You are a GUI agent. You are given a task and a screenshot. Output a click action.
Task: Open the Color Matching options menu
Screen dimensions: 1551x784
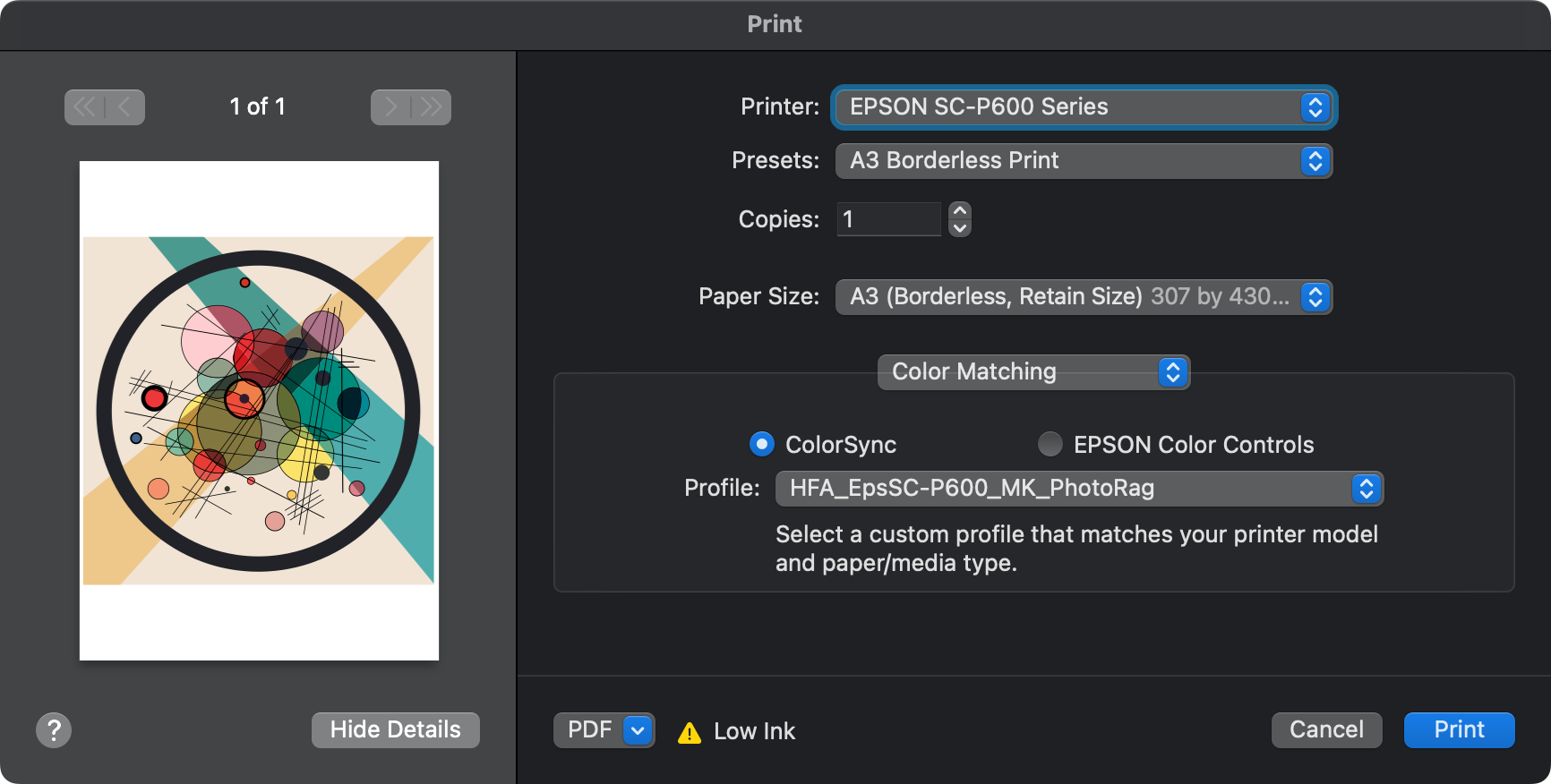click(1033, 372)
